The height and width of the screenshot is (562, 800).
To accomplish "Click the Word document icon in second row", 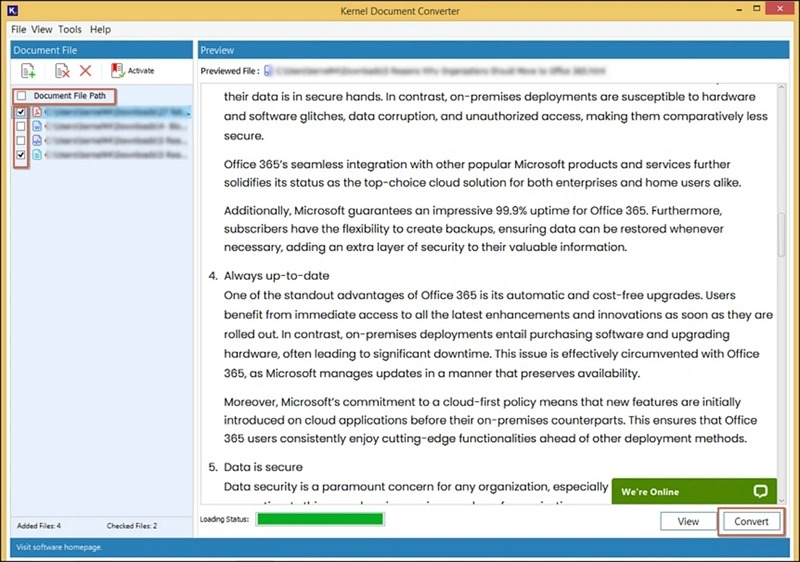I will click(x=36, y=128).
